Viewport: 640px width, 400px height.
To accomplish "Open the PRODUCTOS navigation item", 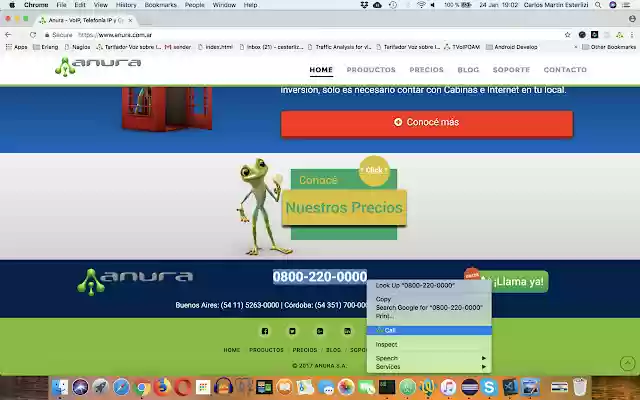I will pos(371,70).
